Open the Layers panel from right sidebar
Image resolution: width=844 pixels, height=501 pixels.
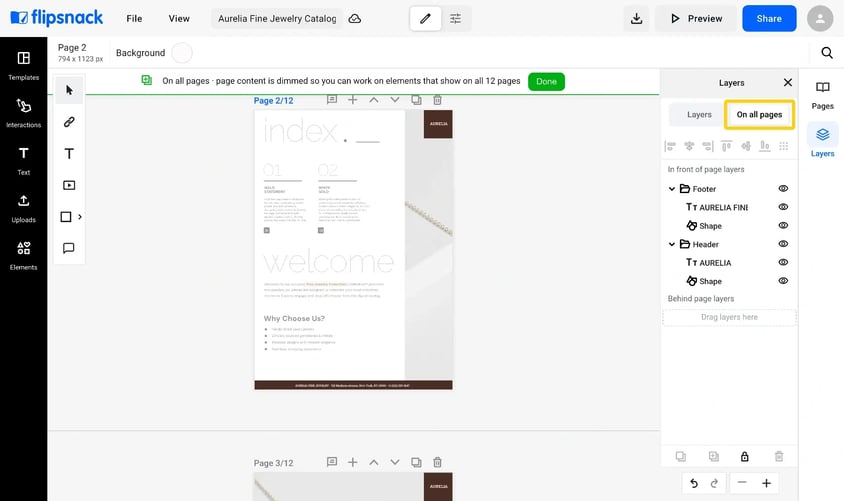pyautogui.click(x=822, y=142)
